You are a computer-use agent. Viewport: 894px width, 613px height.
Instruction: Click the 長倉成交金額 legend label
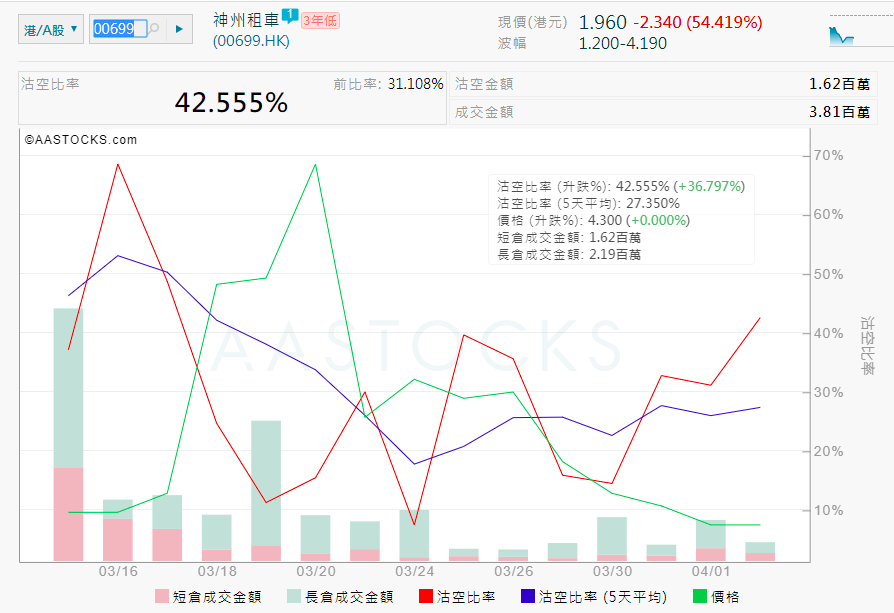(x=349, y=597)
